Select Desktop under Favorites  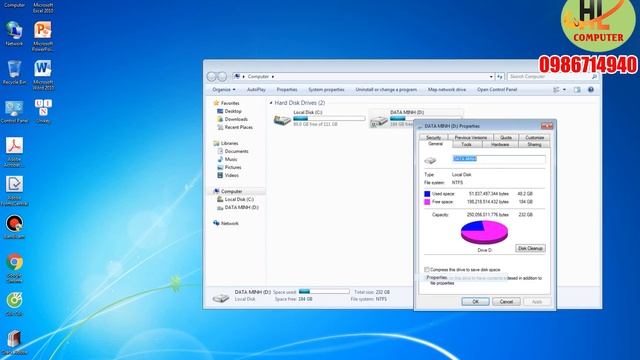click(229, 111)
